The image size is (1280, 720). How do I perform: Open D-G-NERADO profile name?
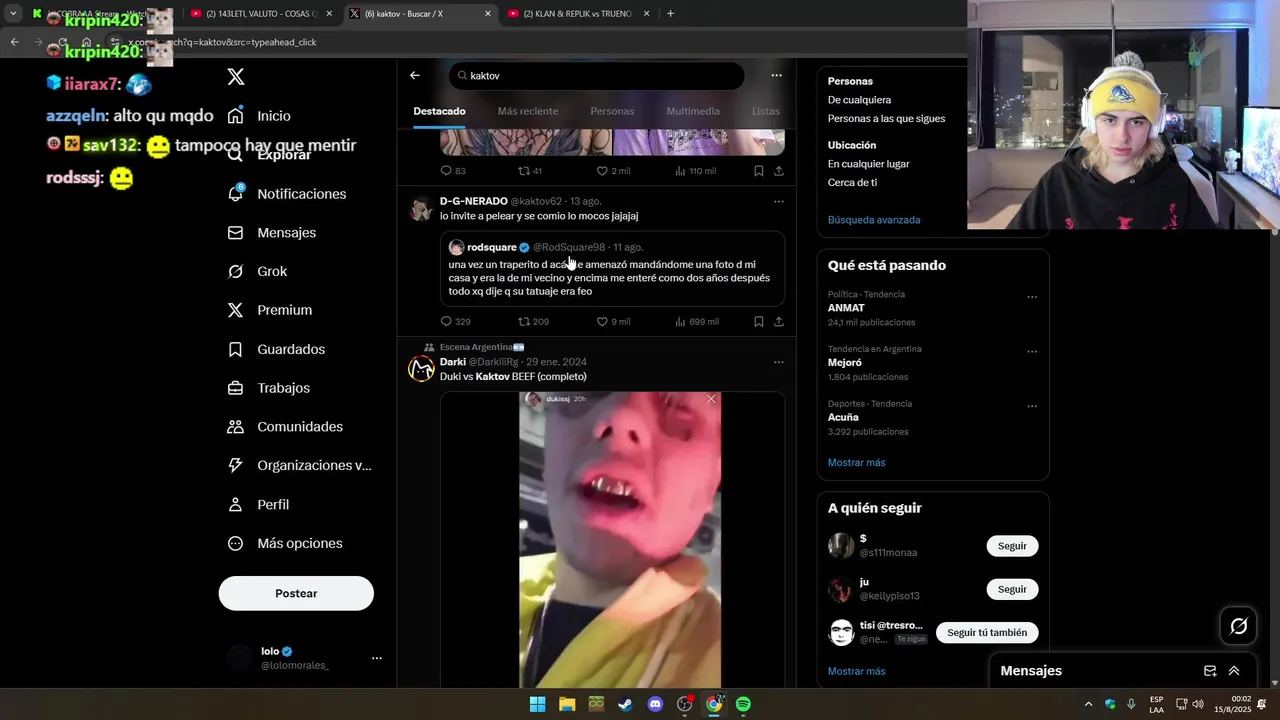coord(474,201)
